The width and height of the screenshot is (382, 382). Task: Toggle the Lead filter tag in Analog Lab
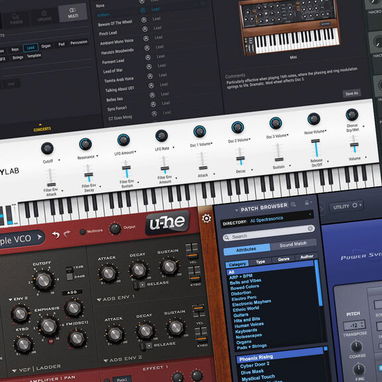pos(31,48)
